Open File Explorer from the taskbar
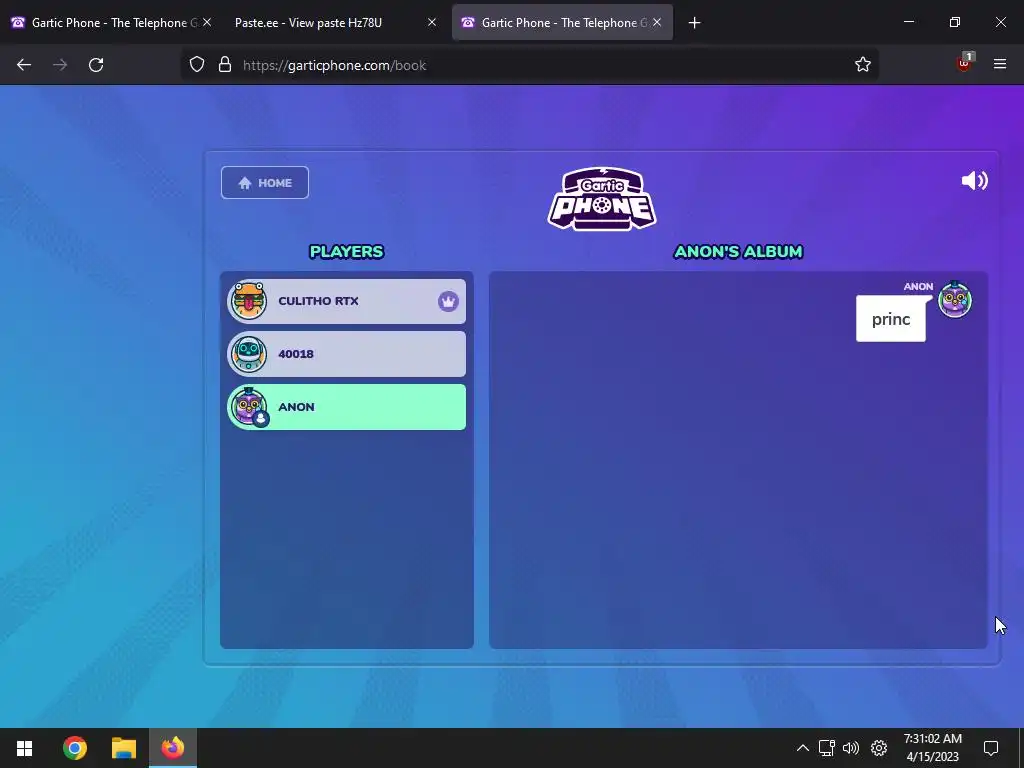 click(123, 748)
